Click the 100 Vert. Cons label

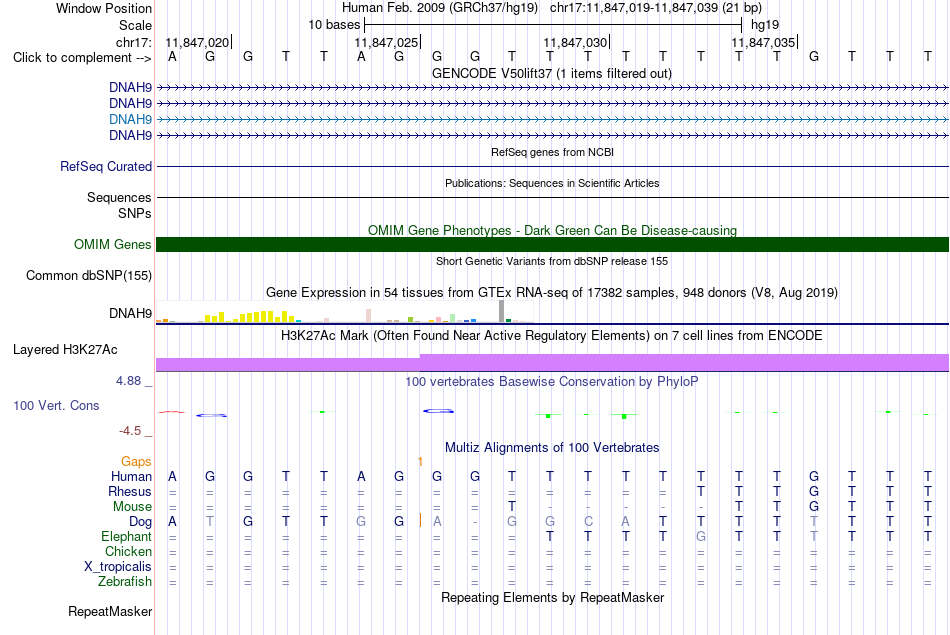coord(56,405)
